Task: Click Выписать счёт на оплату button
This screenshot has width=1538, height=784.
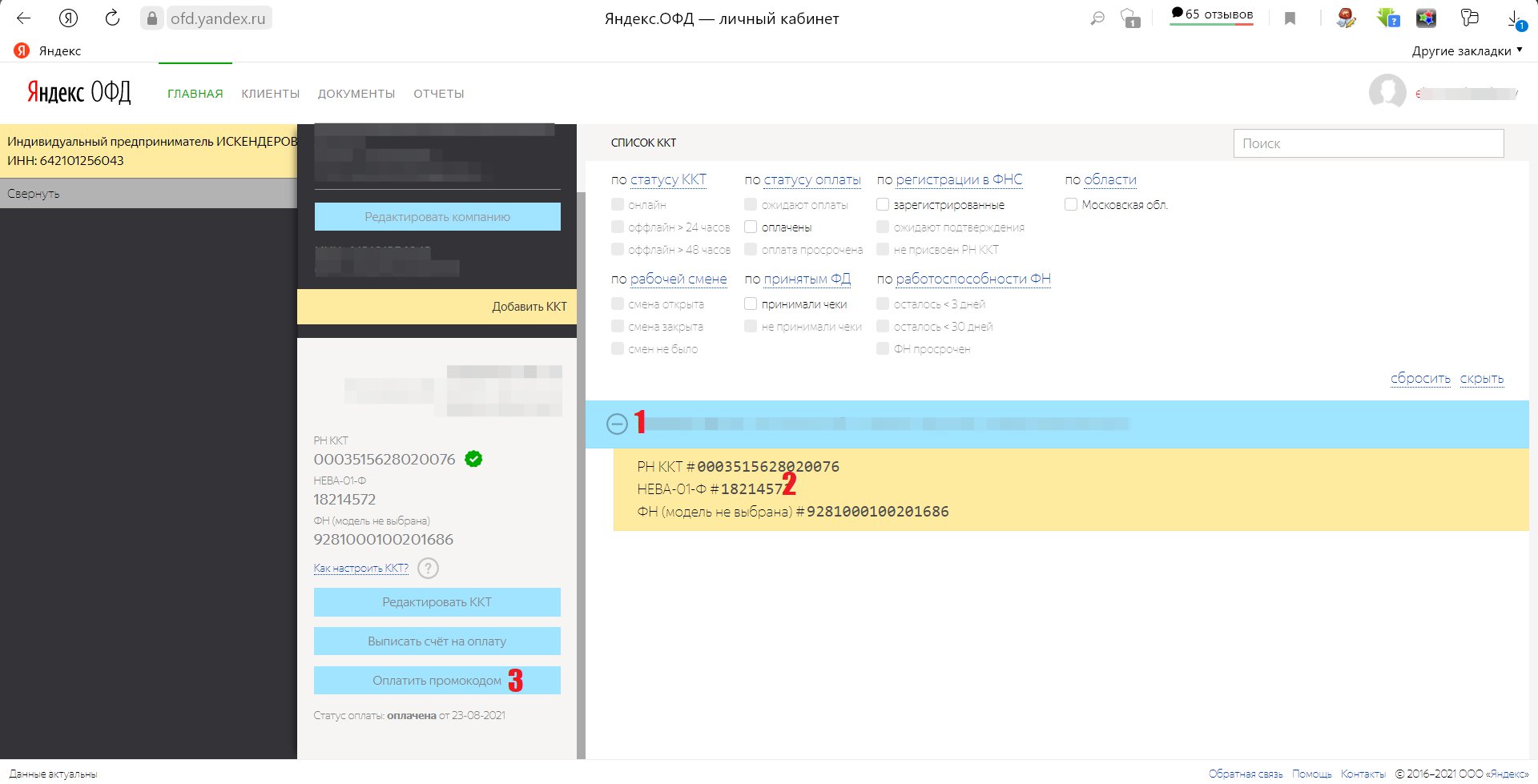Action: click(437, 641)
